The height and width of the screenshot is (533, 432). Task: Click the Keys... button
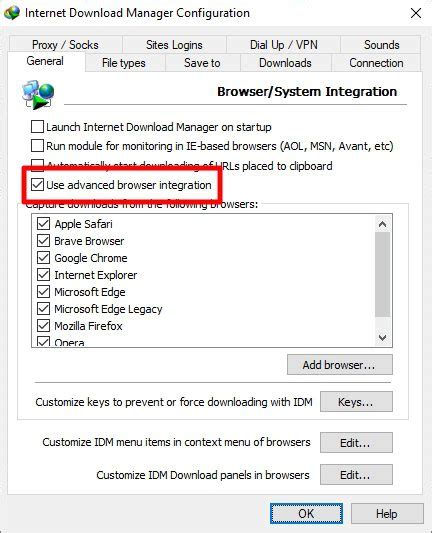click(356, 402)
